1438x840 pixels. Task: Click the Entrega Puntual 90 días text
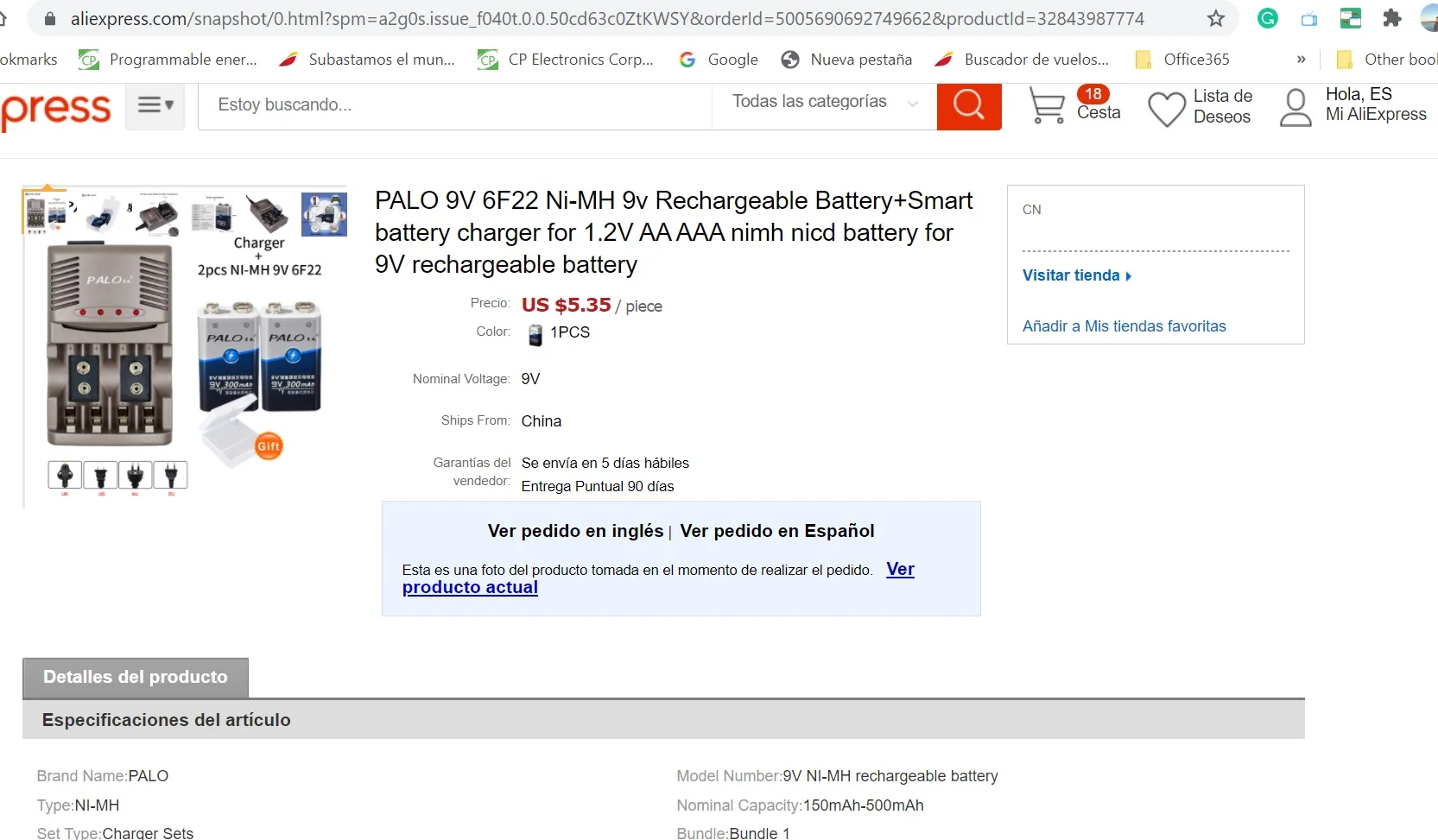(x=598, y=487)
